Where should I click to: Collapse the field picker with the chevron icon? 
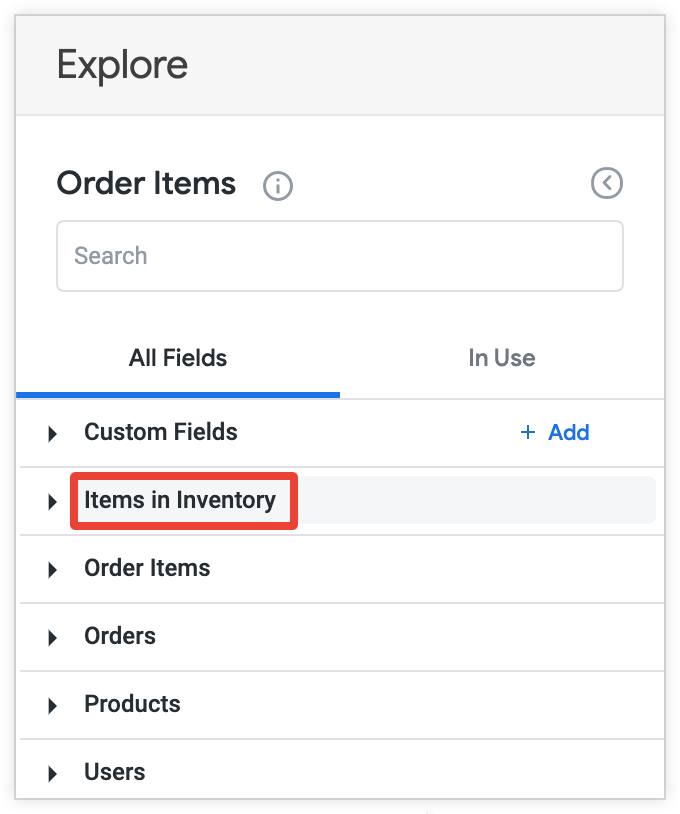point(607,183)
